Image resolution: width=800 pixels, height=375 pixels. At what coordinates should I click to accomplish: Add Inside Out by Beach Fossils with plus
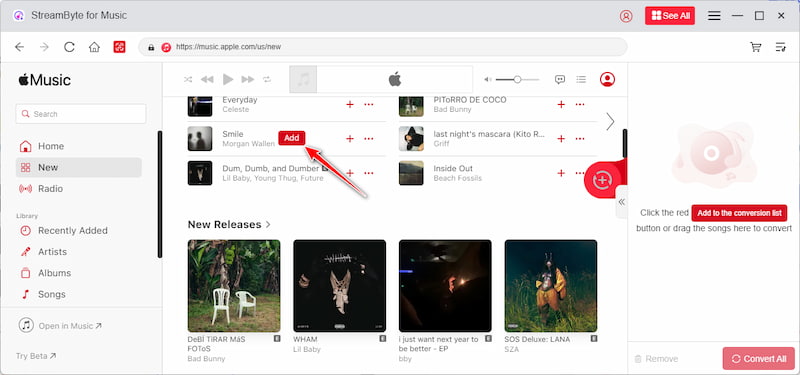pos(561,173)
